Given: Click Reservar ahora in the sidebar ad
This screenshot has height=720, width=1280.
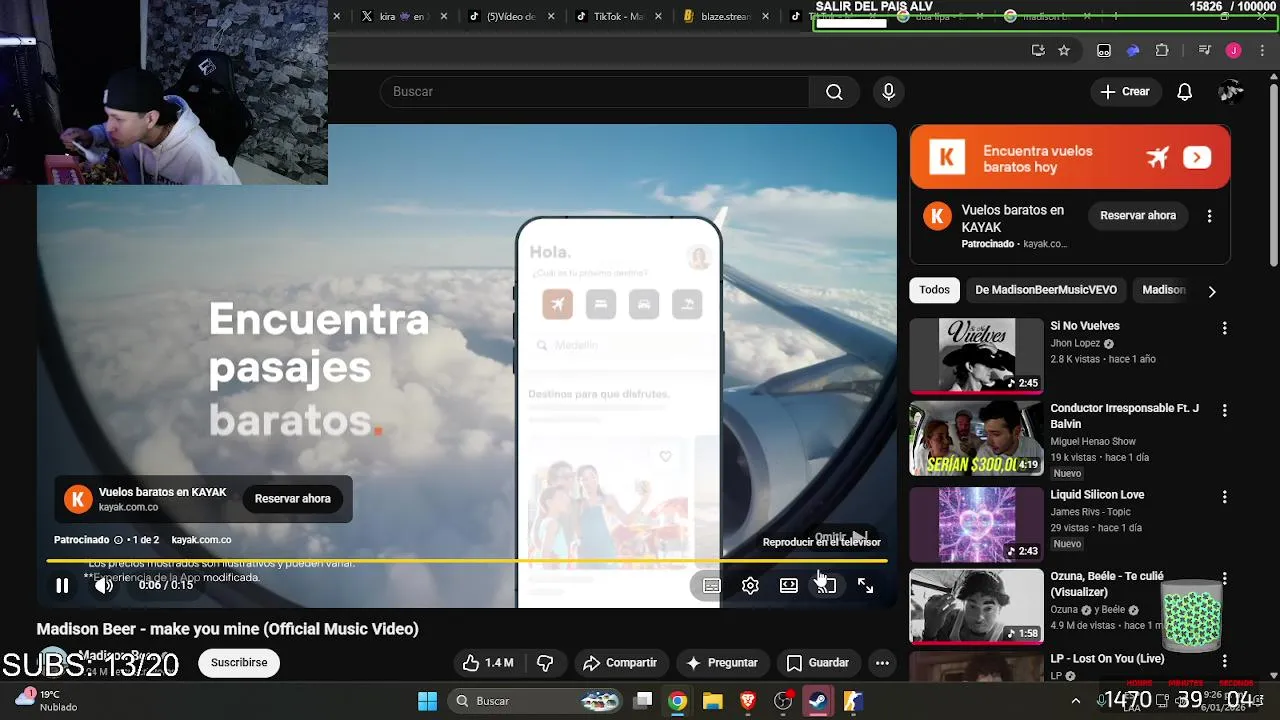Looking at the screenshot, I should tap(1138, 216).
